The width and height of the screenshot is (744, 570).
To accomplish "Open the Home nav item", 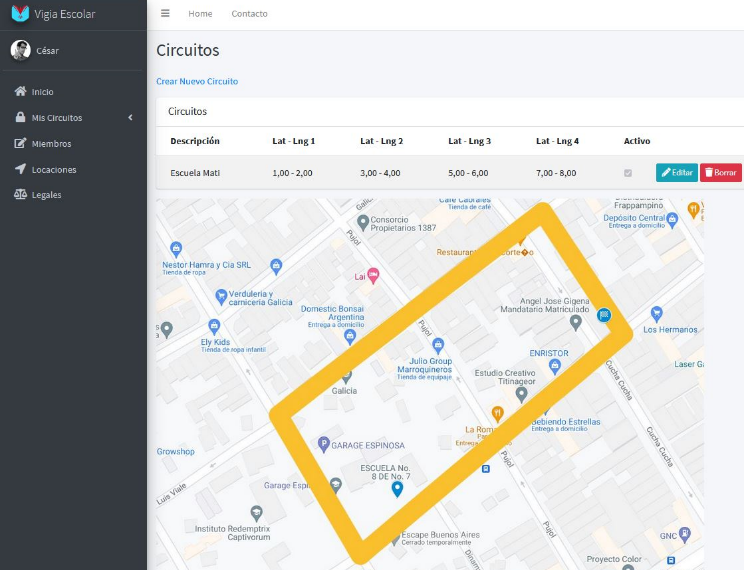I will tap(200, 14).
